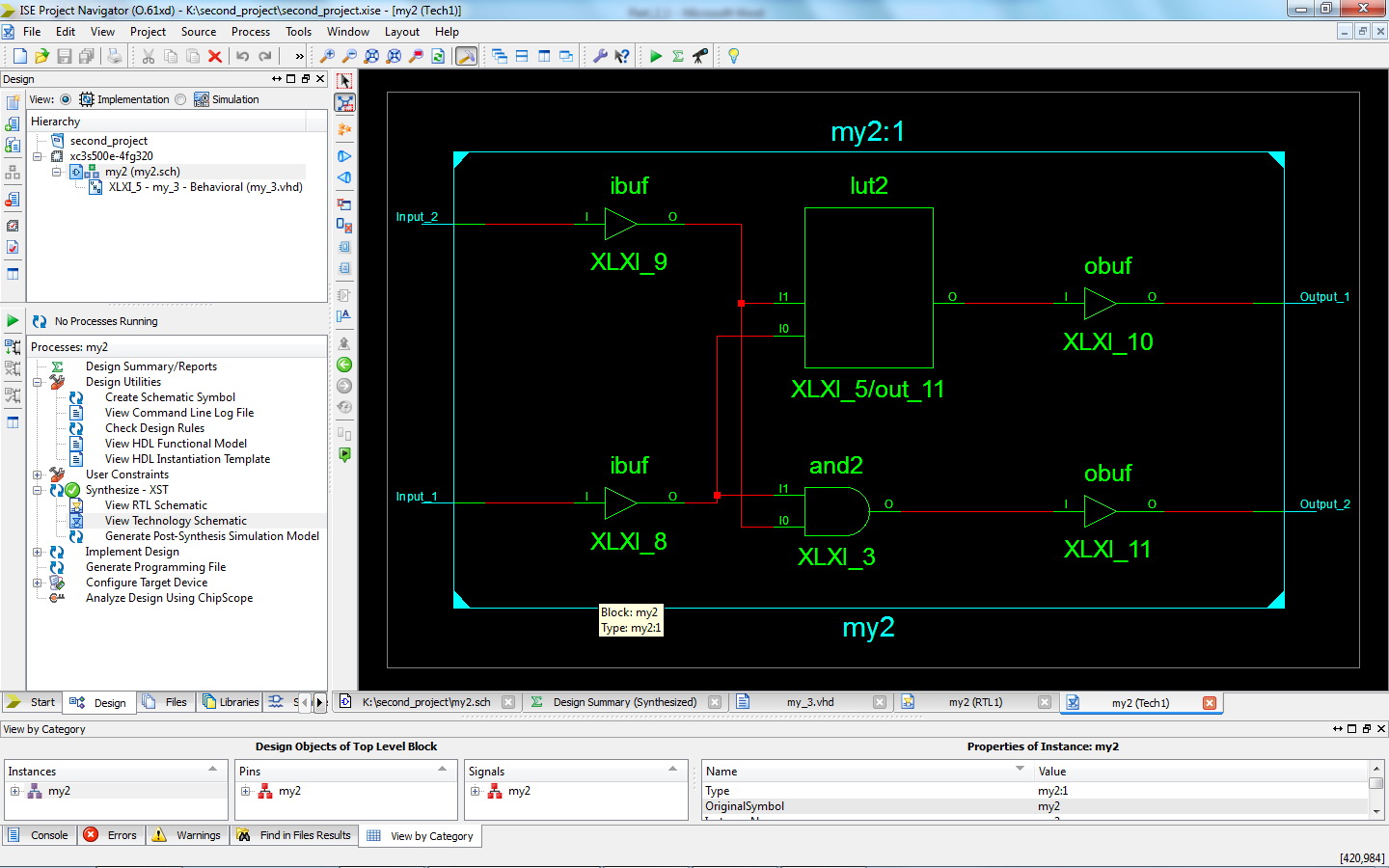Viewport: 1389px width, 868px height.
Task: Click the wrench Preferences icon
Action: [600, 56]
